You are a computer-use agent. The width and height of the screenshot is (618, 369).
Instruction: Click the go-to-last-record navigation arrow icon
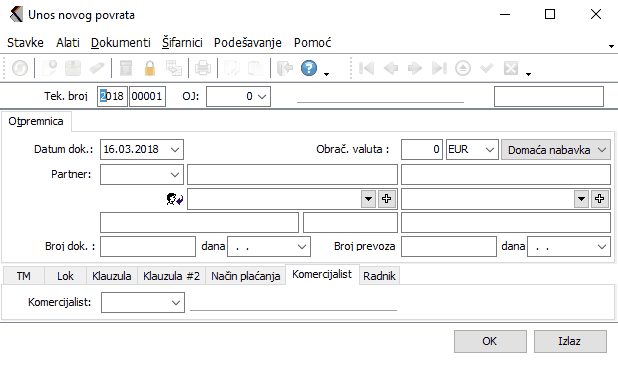pos(439,68)
